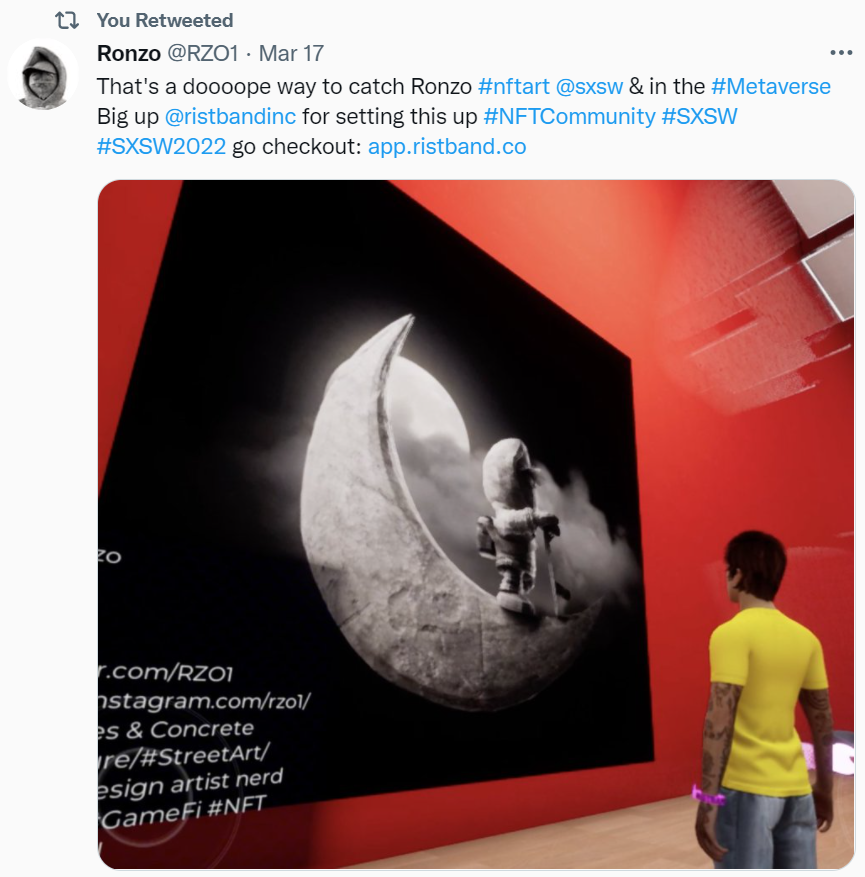865x877 pixels.
Task: Click the #Metaverse hashtag
Action: coord(771,87)
